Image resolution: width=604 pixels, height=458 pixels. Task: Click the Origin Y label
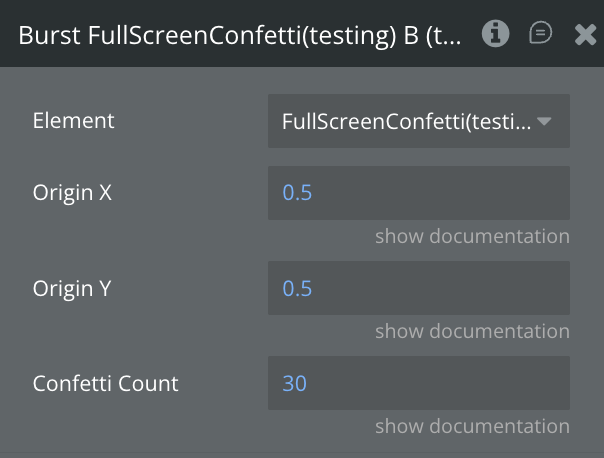tap(72, 288)
